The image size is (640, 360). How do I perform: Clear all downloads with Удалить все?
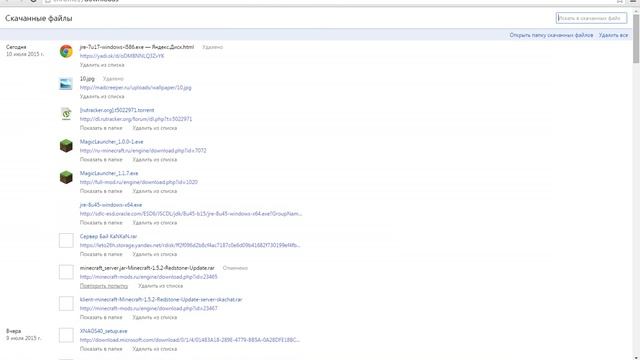click(x=613, y=36)
